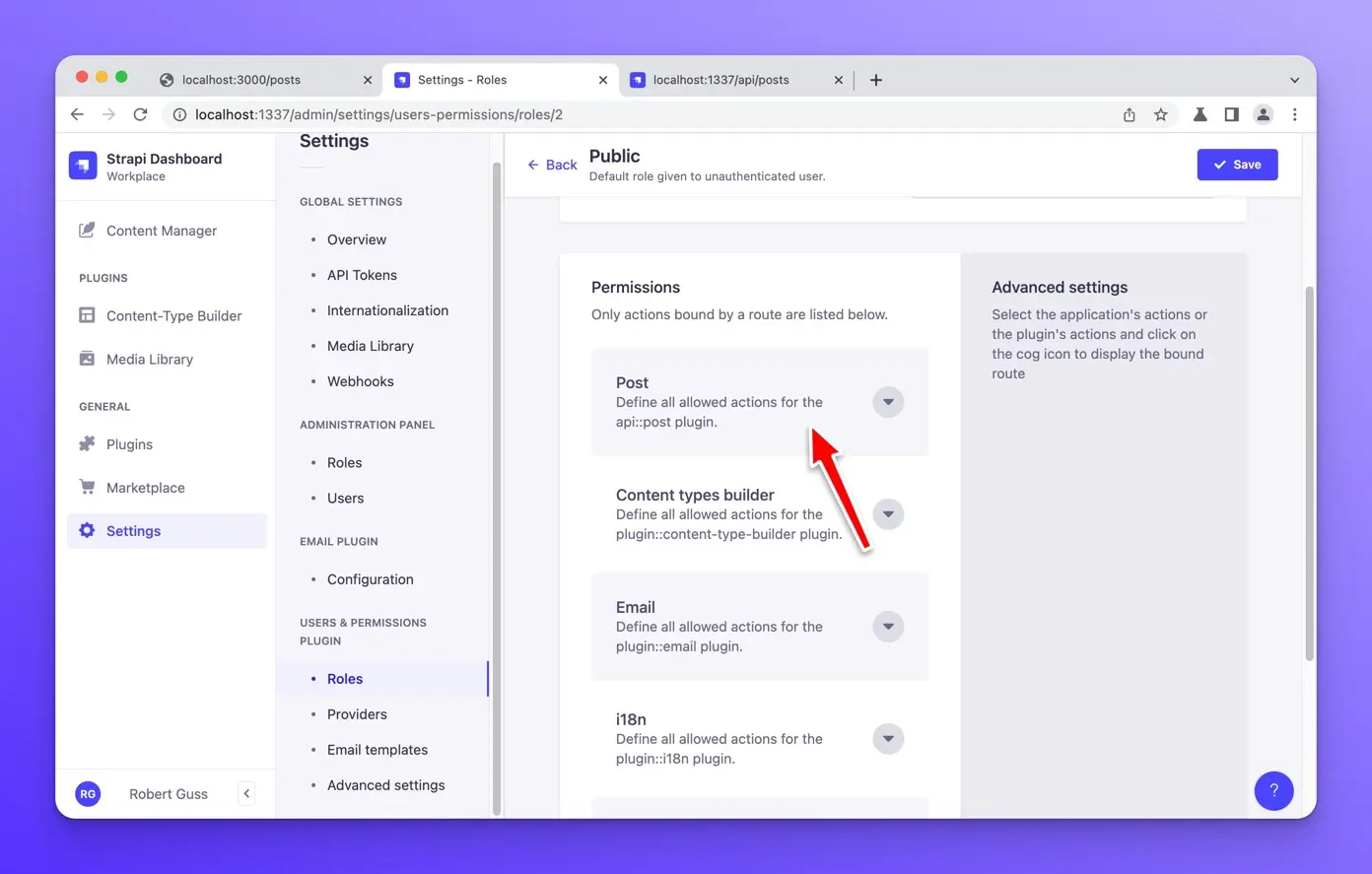Click the Settings gear icon in sidebar
The width and height of the screenshot is (1372, 874).
(87, 531)
